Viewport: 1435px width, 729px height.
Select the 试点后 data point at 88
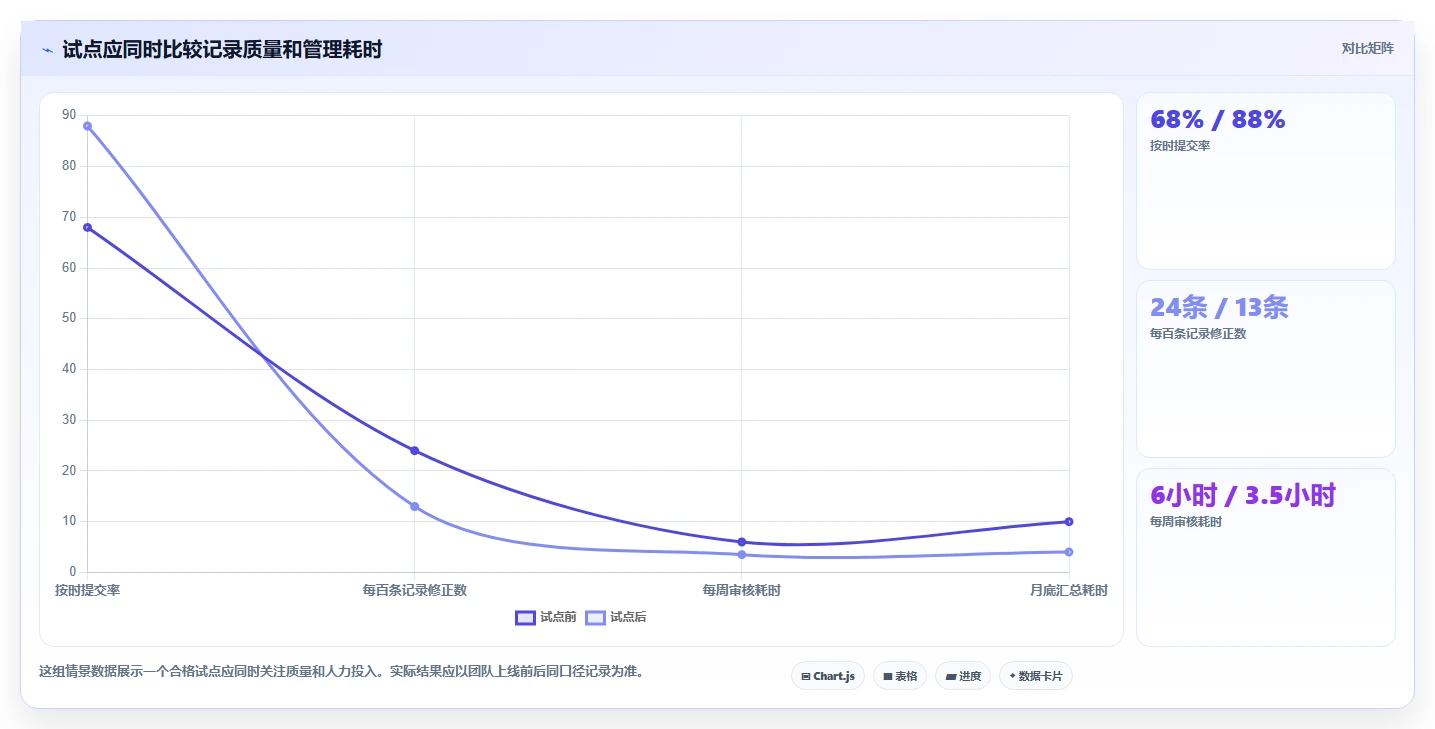point(87,126)
